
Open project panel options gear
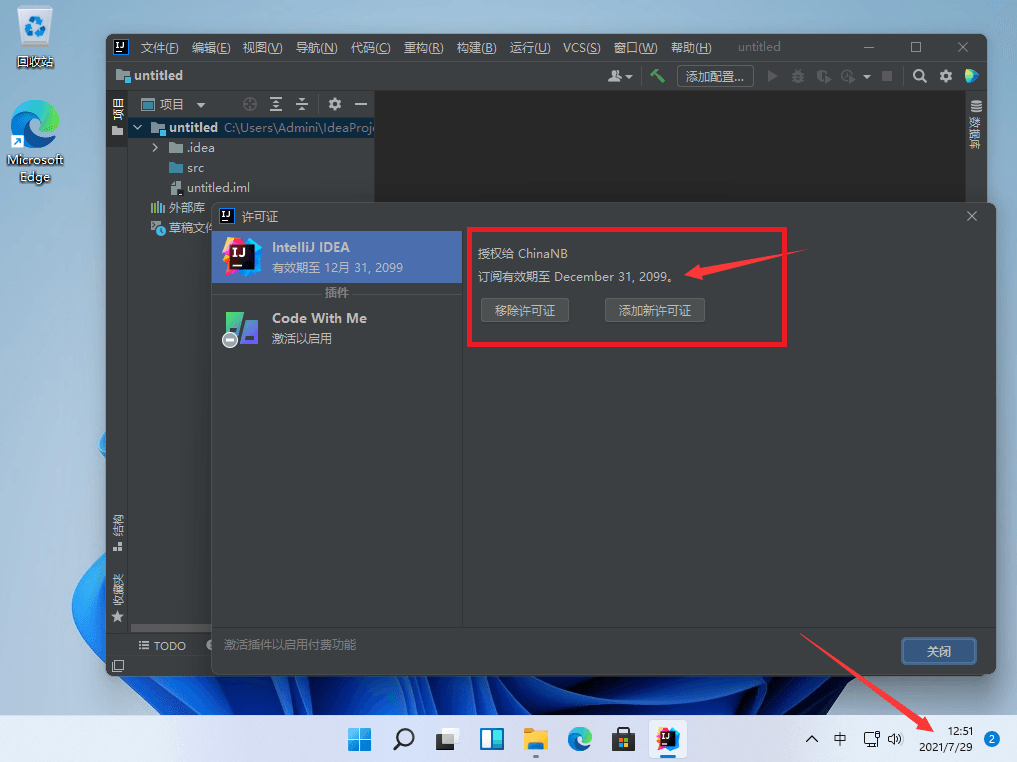(x=335, y=104)
